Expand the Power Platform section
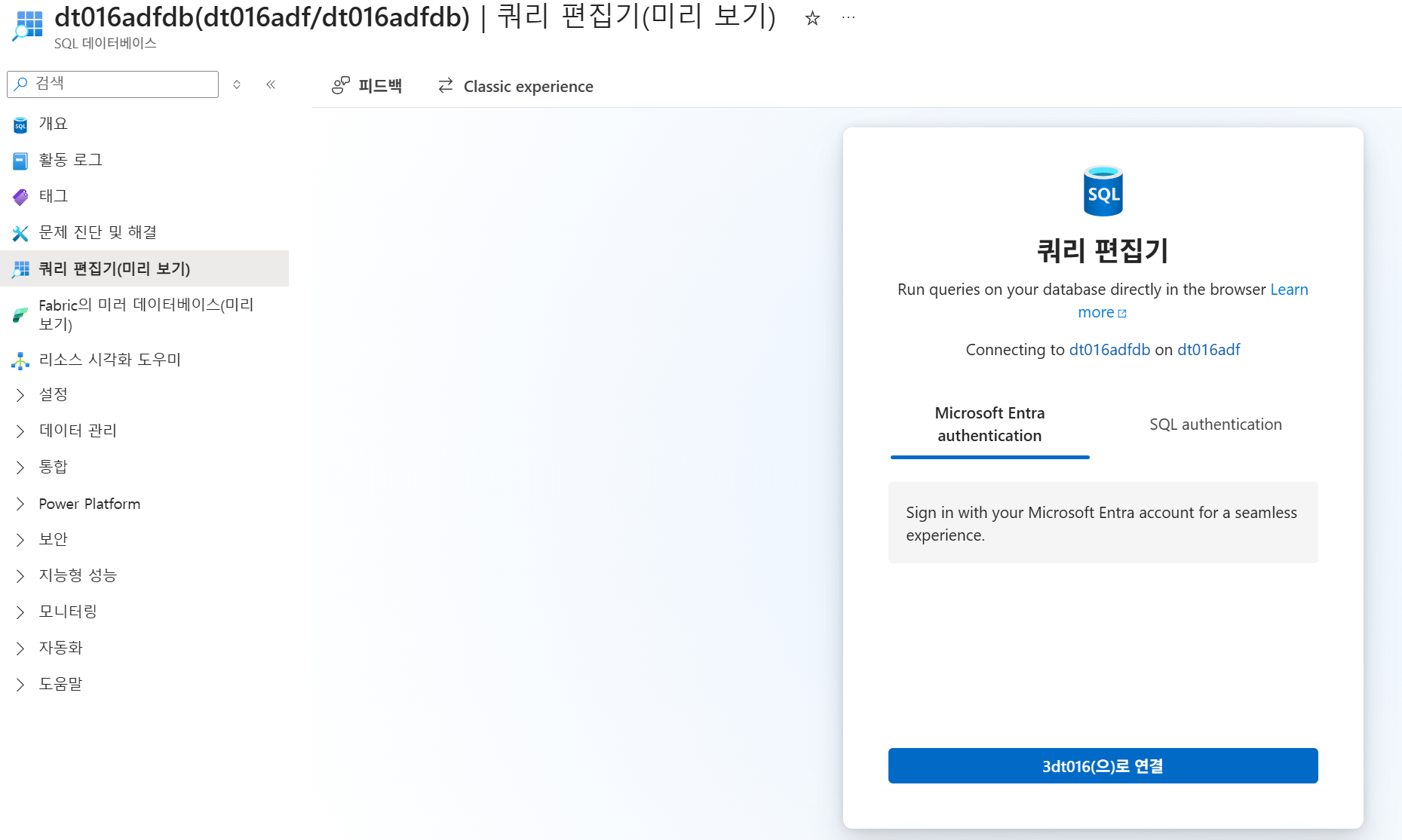 (x=20, y=504)
